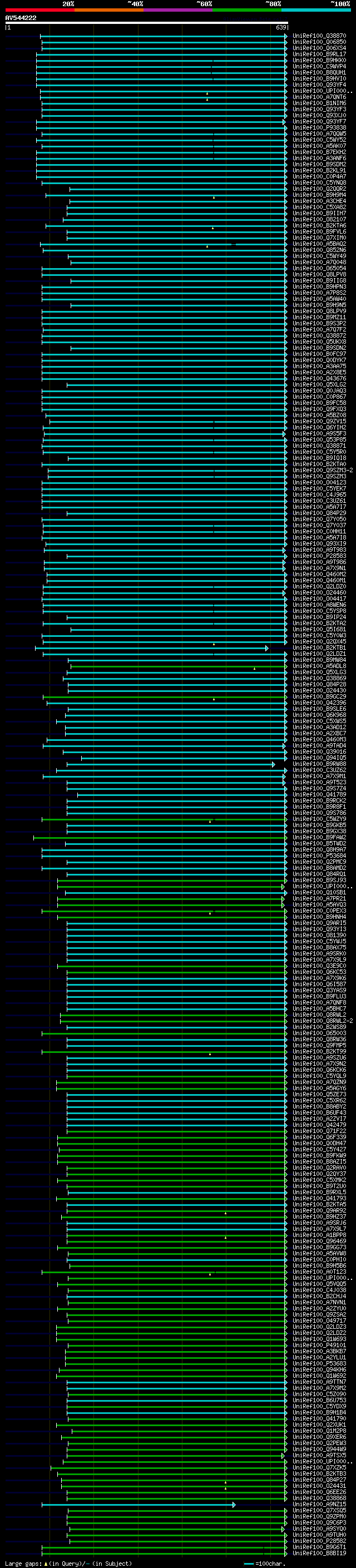Click the 'Large gaps' legend text
This screenshot has width=356, height=1568.
pyautogui.click(x=23, y=1563)
